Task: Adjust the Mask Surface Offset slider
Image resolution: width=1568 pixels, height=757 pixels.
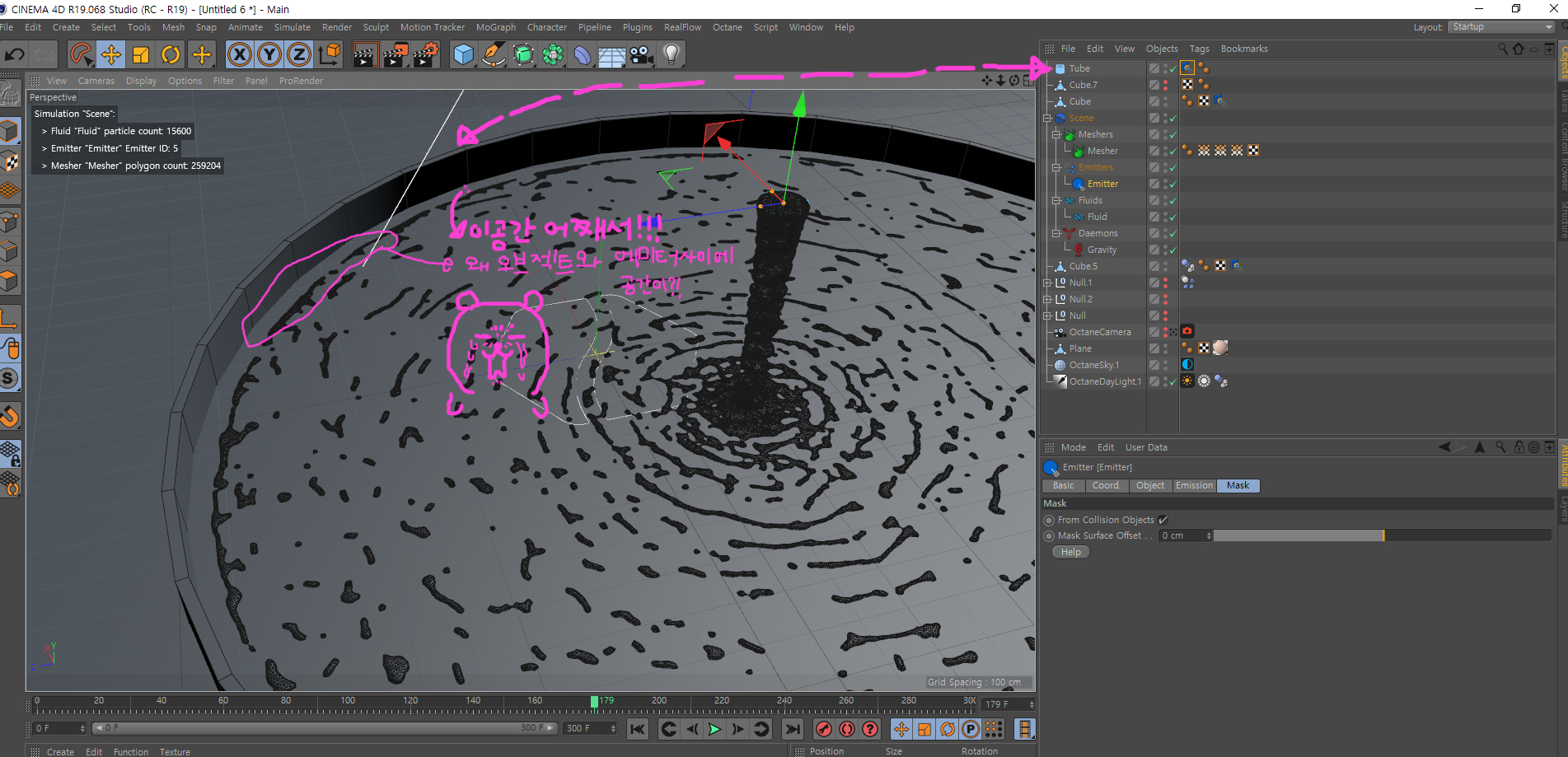Action: click(1383, 535)
